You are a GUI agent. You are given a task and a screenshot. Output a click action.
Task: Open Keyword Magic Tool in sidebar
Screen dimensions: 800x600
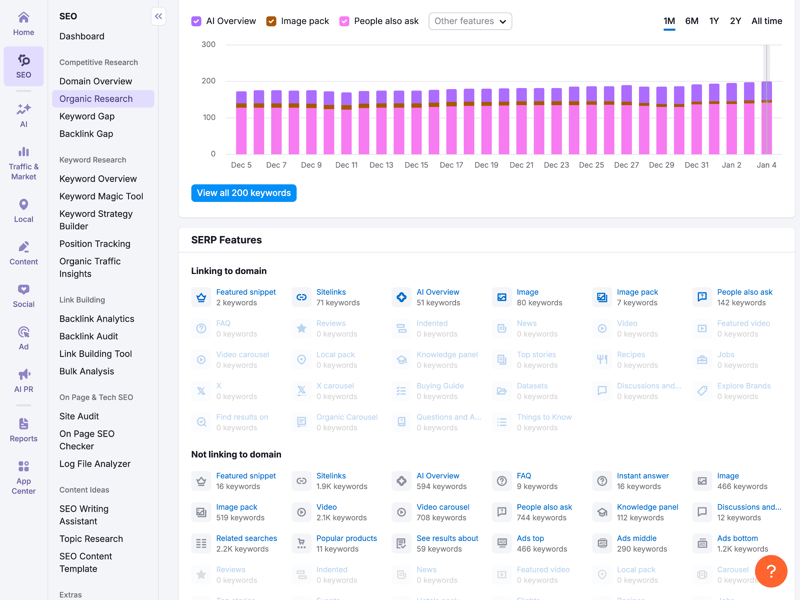(101, 196)
